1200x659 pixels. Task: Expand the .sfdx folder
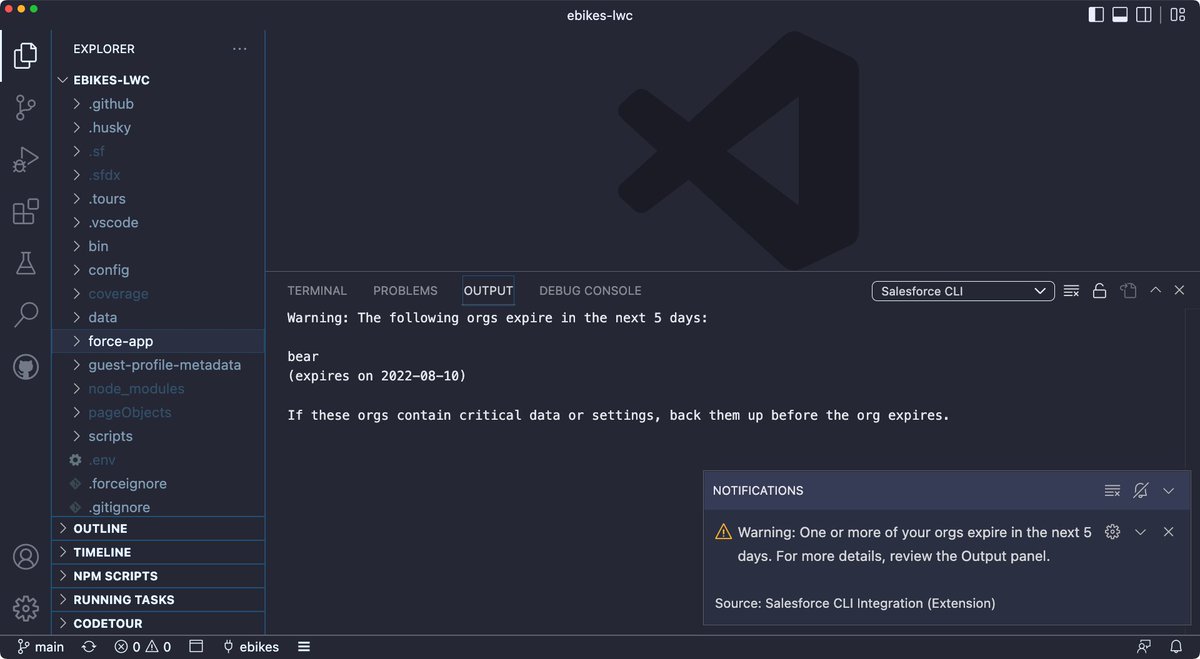coord(158,175)
